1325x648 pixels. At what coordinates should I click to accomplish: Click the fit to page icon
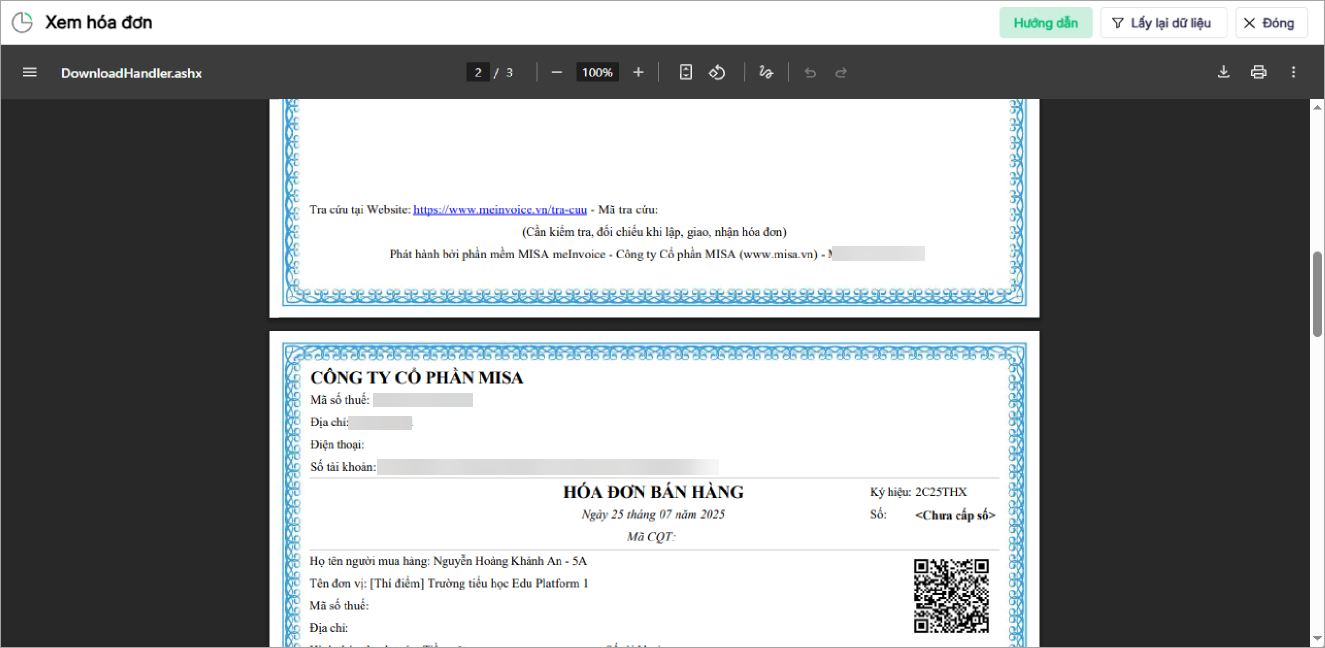point(686,73)
